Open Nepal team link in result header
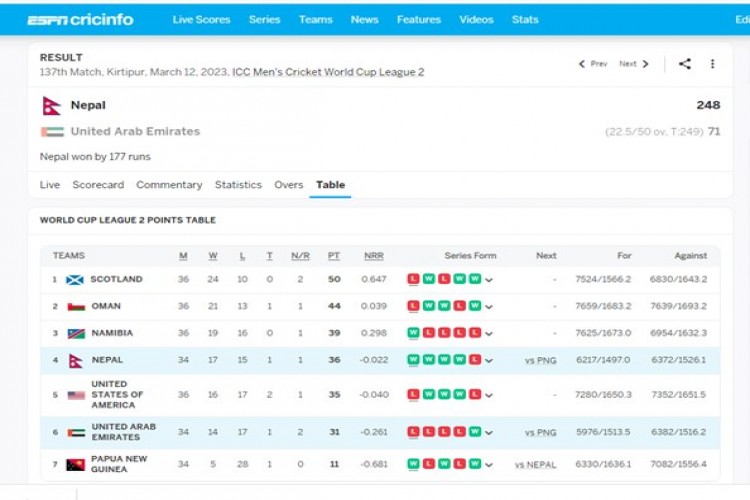Screen dimensions: 750x500 88,105
